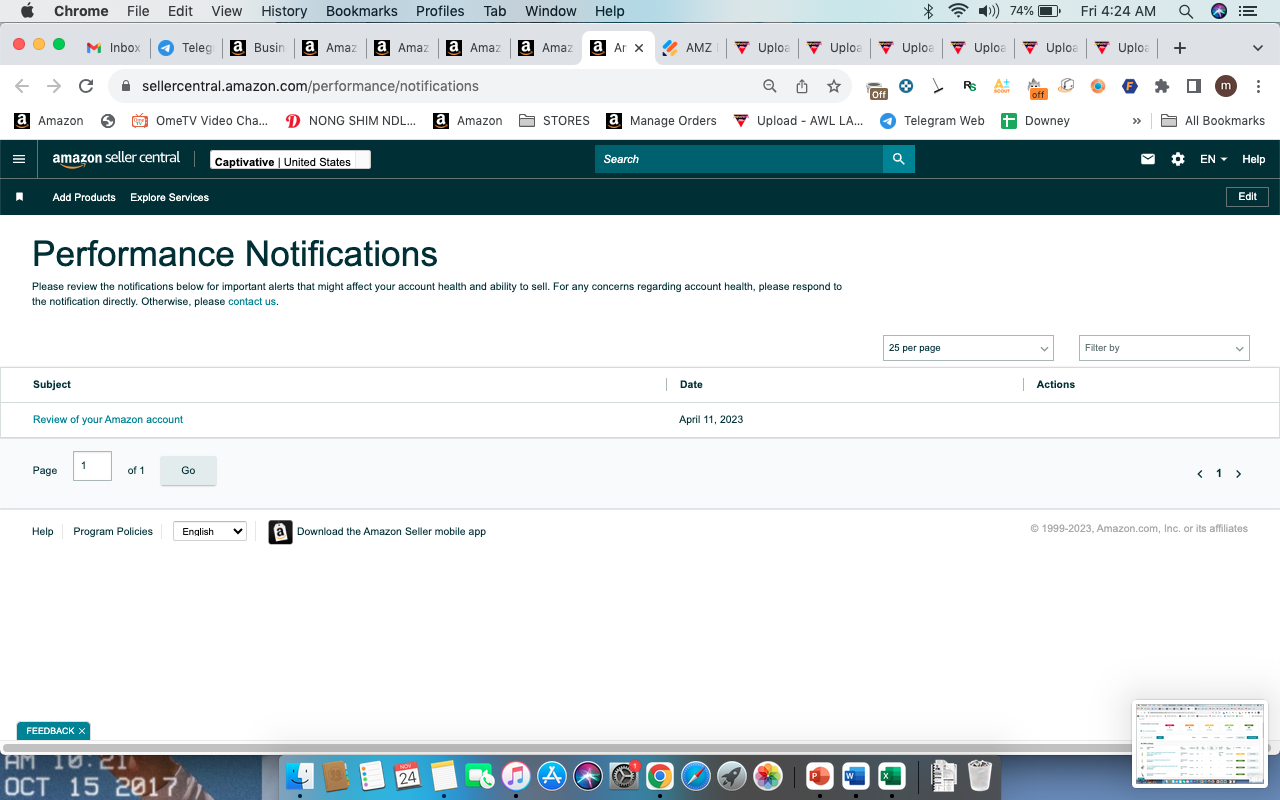Open the Chrome File menu

[x=138, y=11]
